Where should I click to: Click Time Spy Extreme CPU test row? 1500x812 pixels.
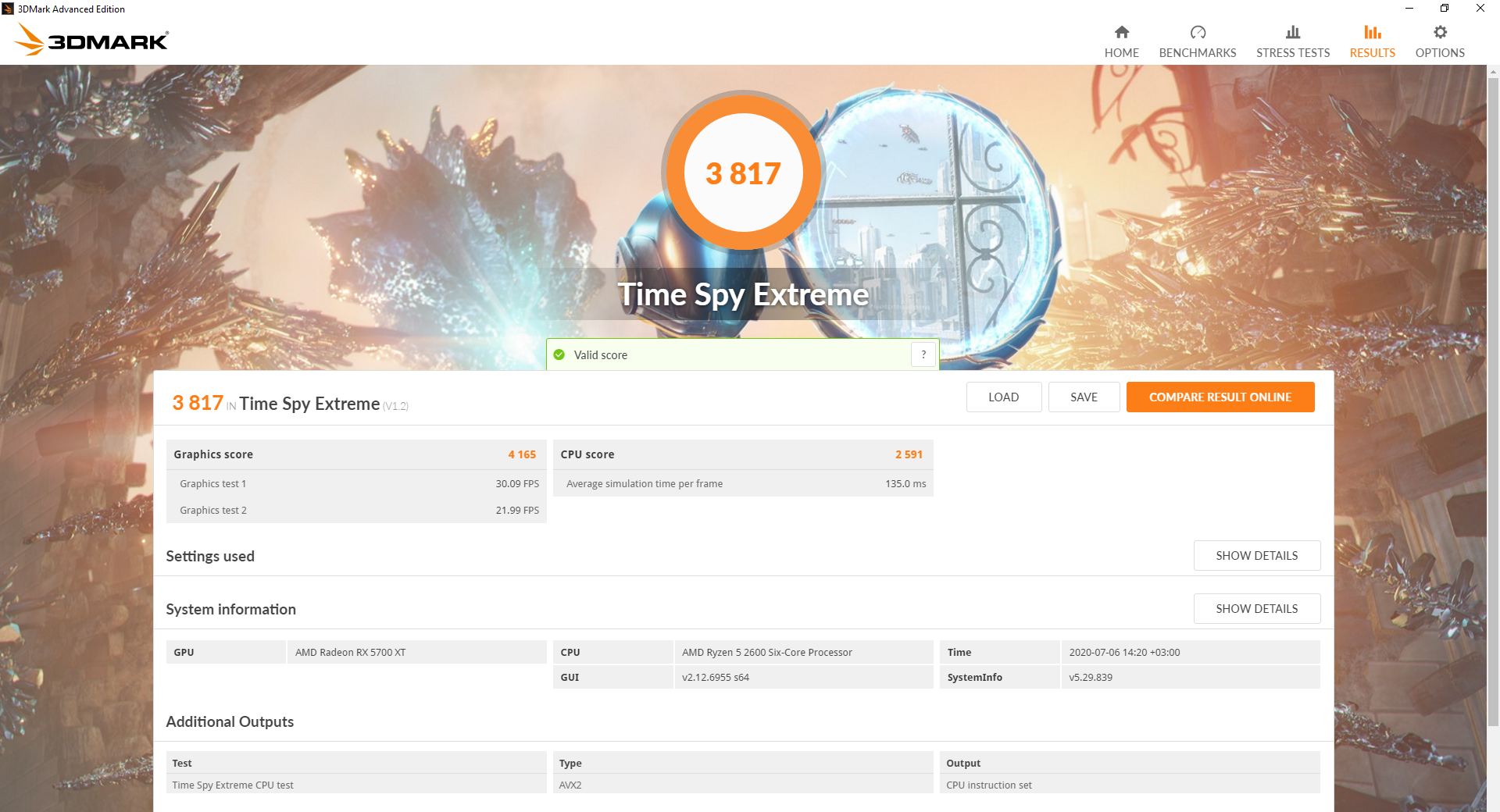tap(356, 785)
